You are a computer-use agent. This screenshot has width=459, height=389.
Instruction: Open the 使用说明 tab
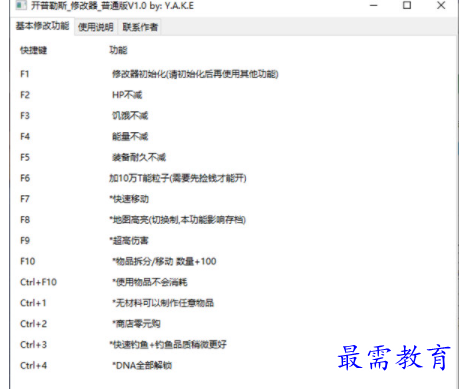point(96,27)
